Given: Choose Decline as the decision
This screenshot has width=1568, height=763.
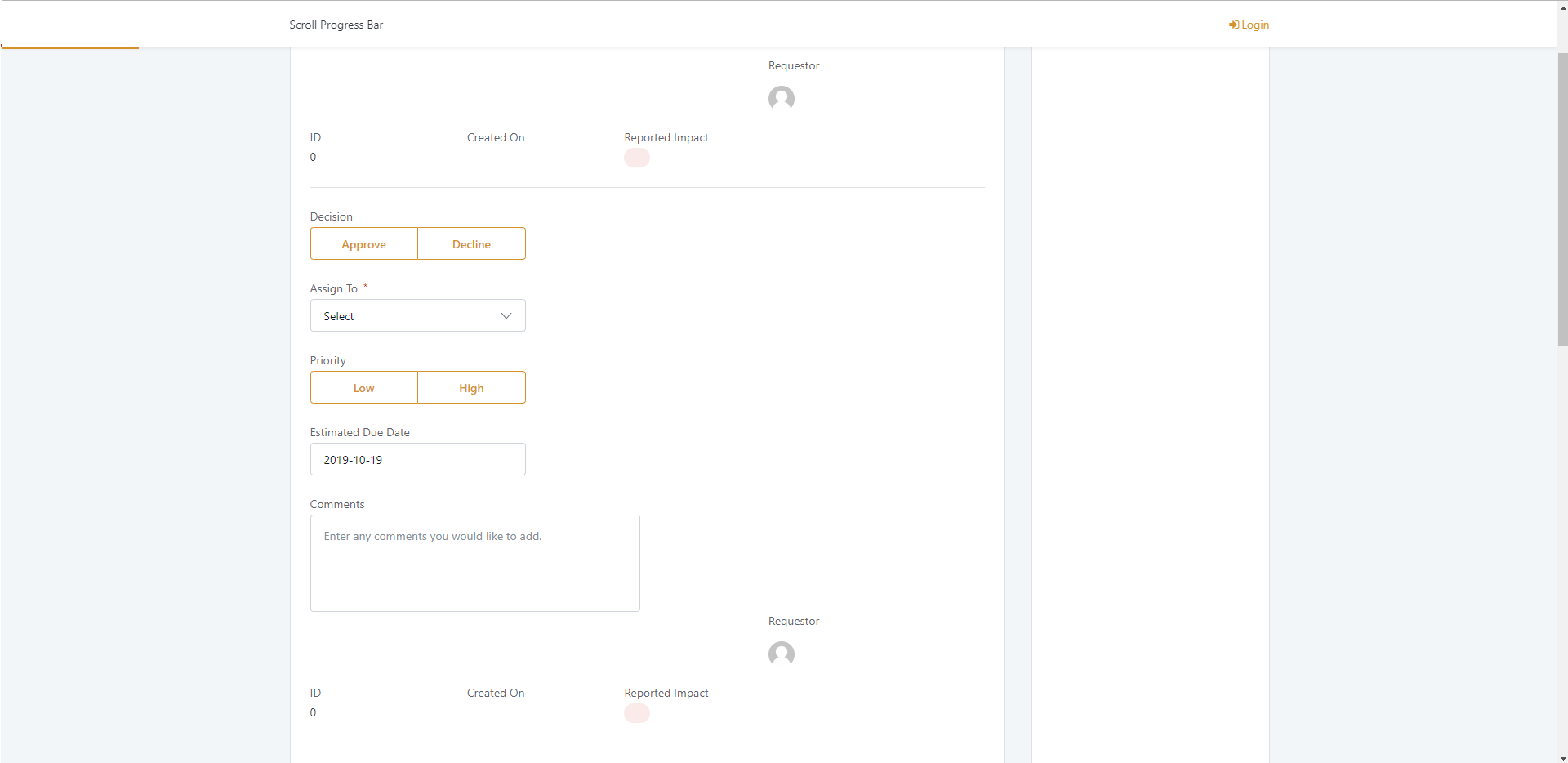Looking at the screenshot, I should 472,243.
